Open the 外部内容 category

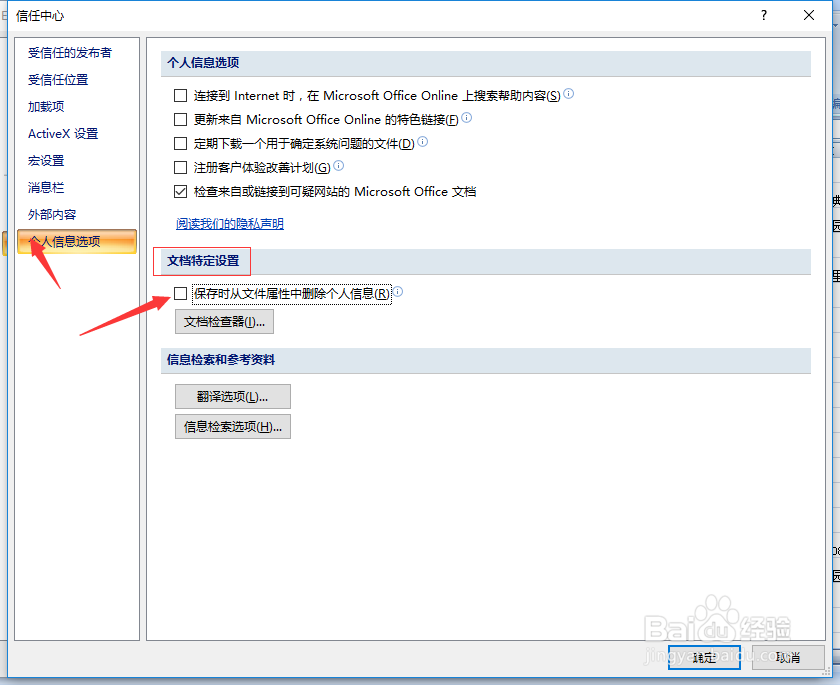pos(52,214)
